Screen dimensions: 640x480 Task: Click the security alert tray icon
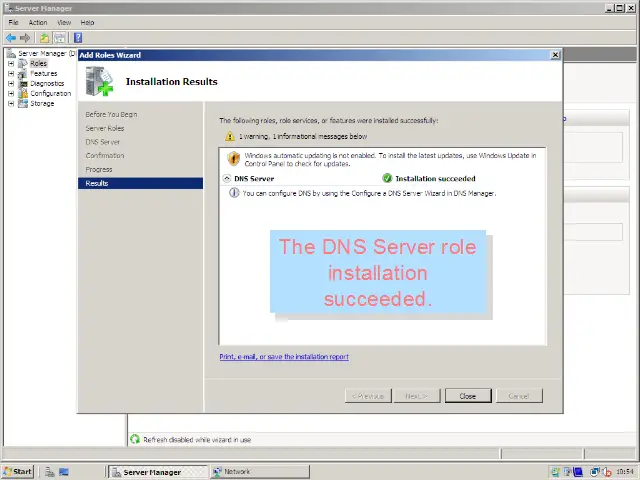click(x=607, y=472)
